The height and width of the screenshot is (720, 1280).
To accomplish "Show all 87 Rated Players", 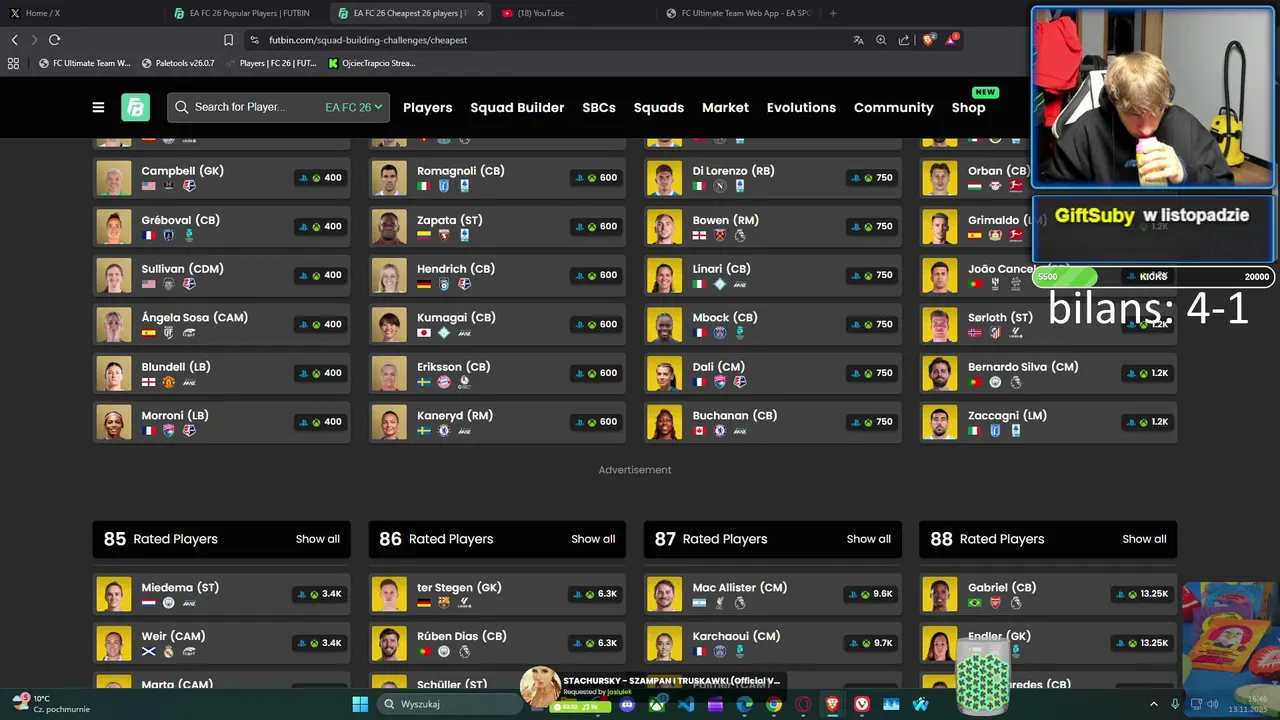I will pos(868,539).
